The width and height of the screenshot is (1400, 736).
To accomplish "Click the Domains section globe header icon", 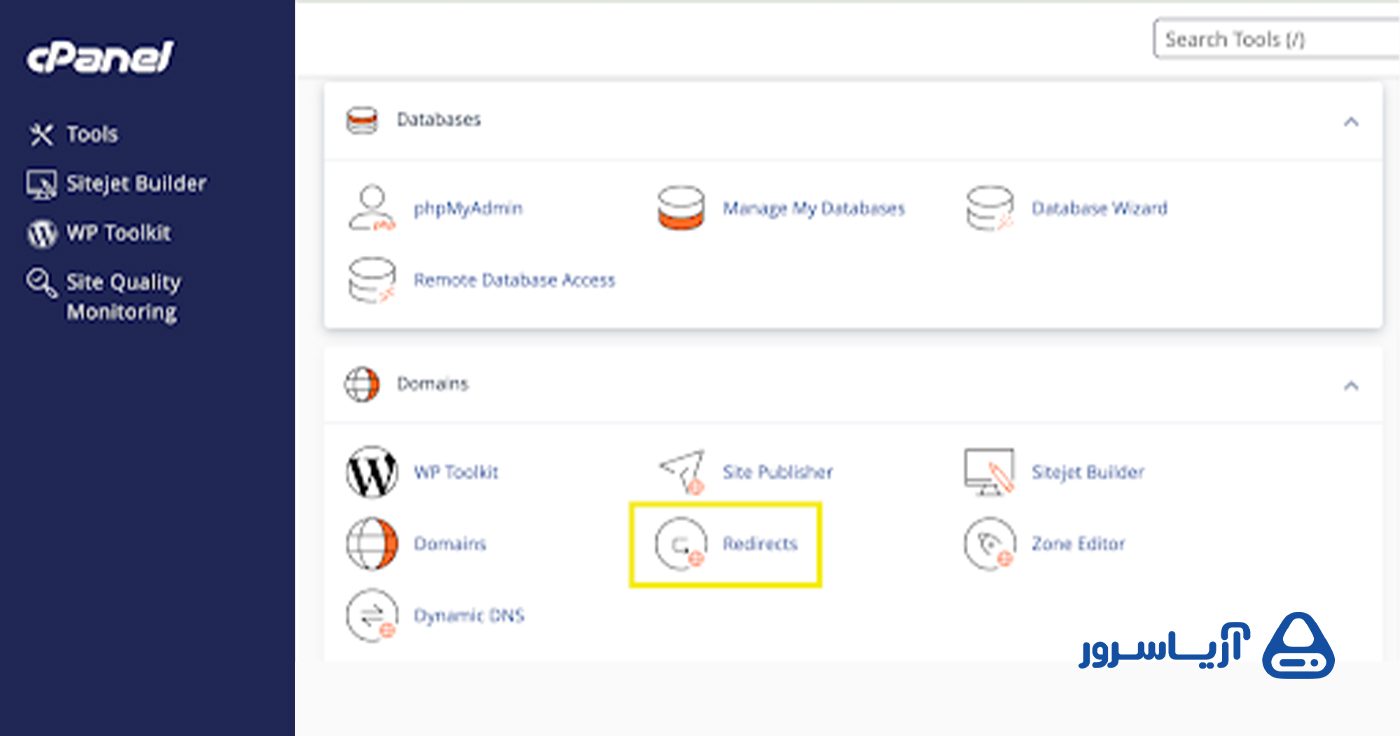I will click(362, 384).
